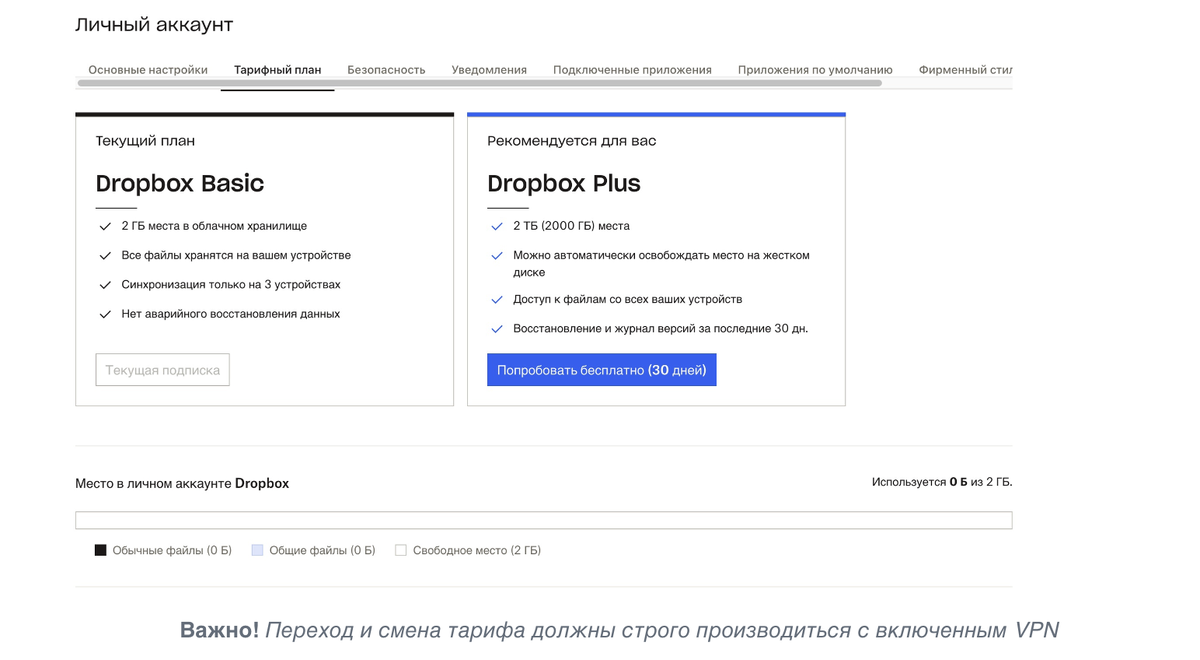The height and width of the screenshot is (660, 1200).
Task: Switch to the Безопасность tab
Action: tap(386, 70)
